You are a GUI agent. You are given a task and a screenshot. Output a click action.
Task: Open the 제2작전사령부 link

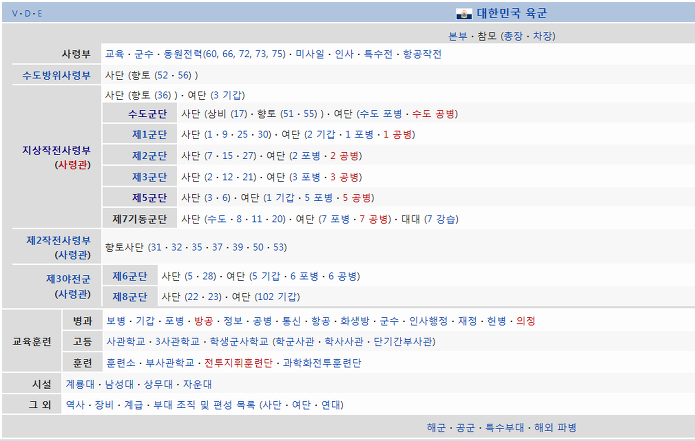tap(56, 240)
